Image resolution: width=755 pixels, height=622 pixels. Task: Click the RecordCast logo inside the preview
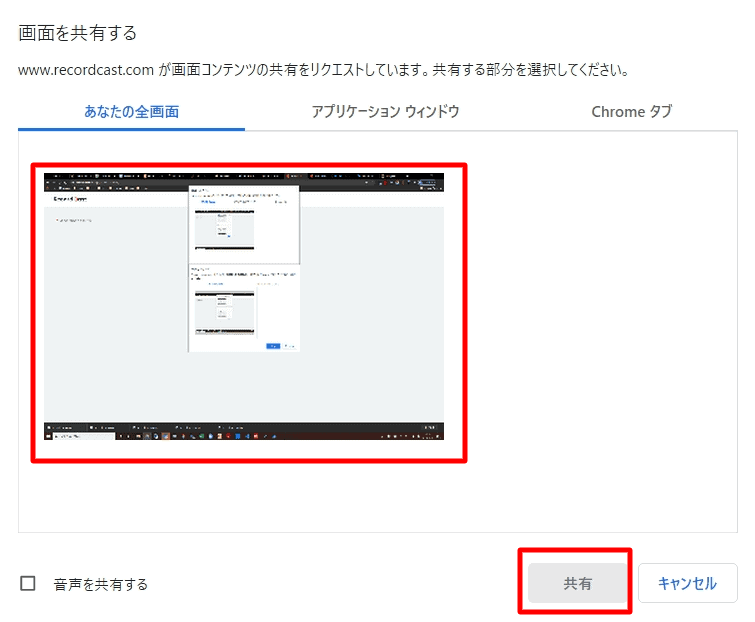pos(71,199)
